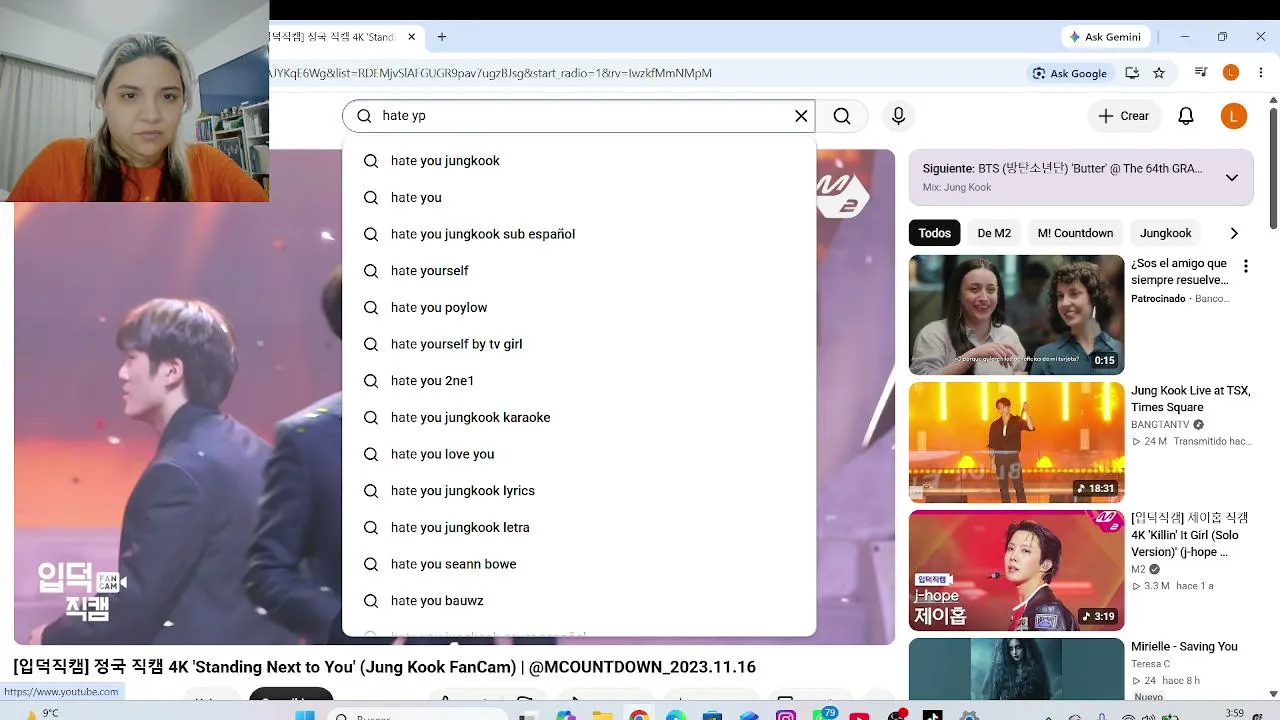Open the sponsored ad video thumbnail
Image resolution: width=1280 pixels, height=720 pixels.
[1016, 315]
